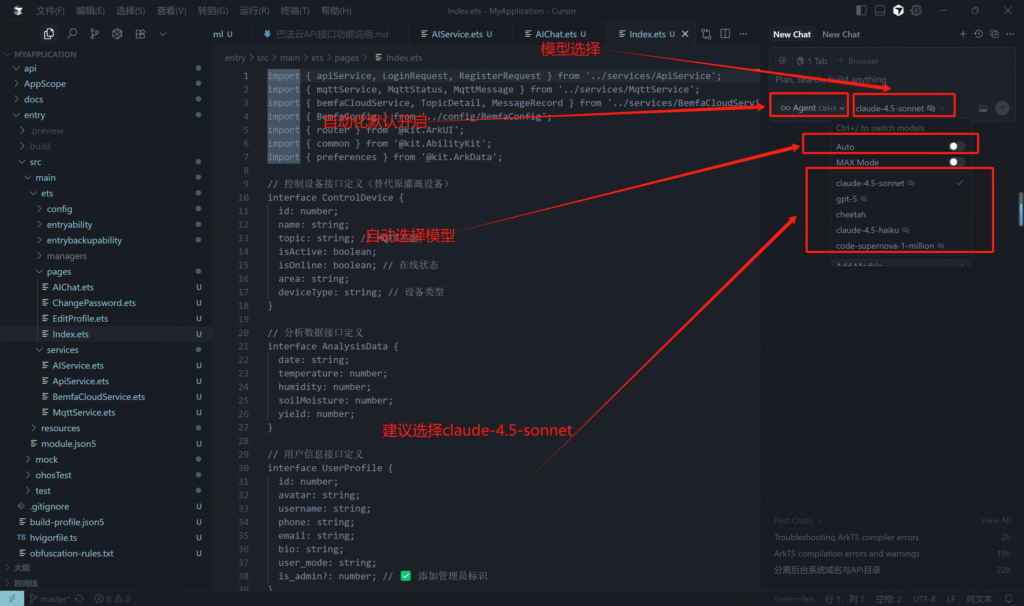Viewport: 1024px width, 606px height.
Task: Switch to the AIChat.ets editor tab
Action: 556,34
